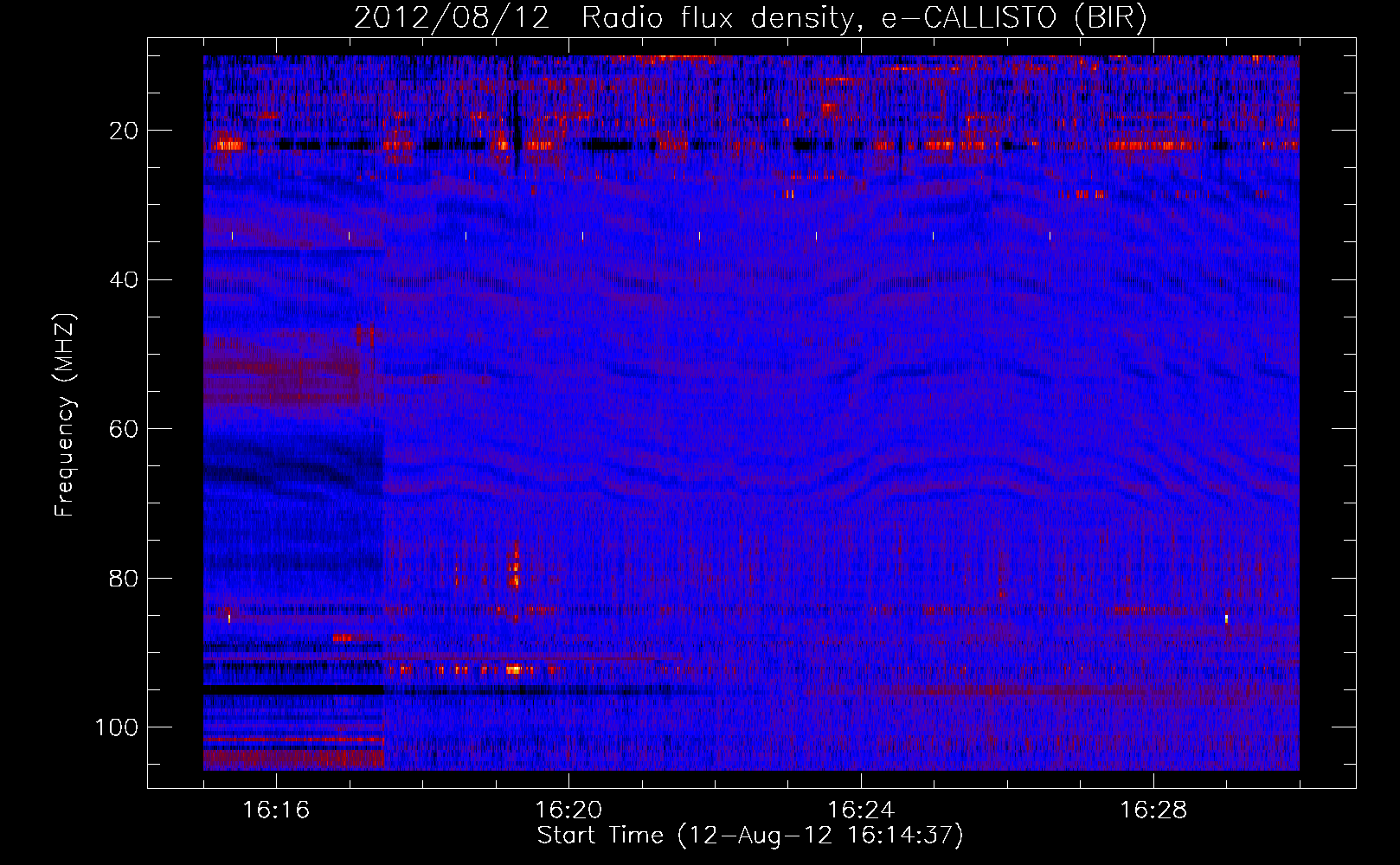Click the 16:24 time tick label
Screen dimensions: 1400x865
click(861, 811)
